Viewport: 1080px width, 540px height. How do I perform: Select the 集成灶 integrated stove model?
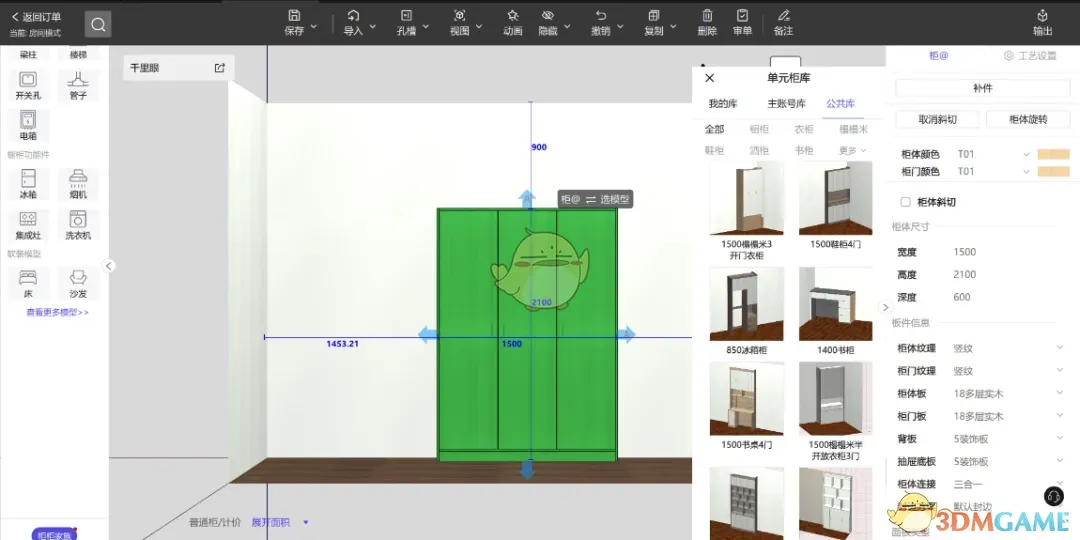click(28, 225)
